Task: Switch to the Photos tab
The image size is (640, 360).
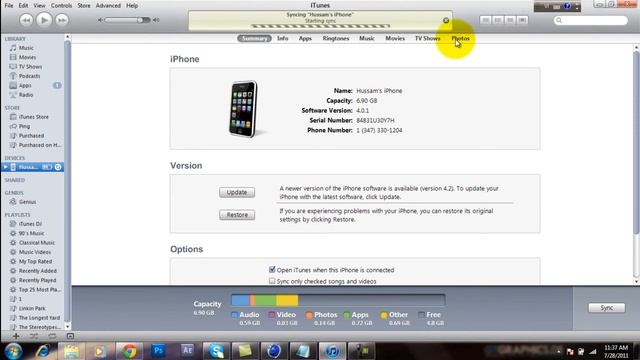Action: coord(460,38)
